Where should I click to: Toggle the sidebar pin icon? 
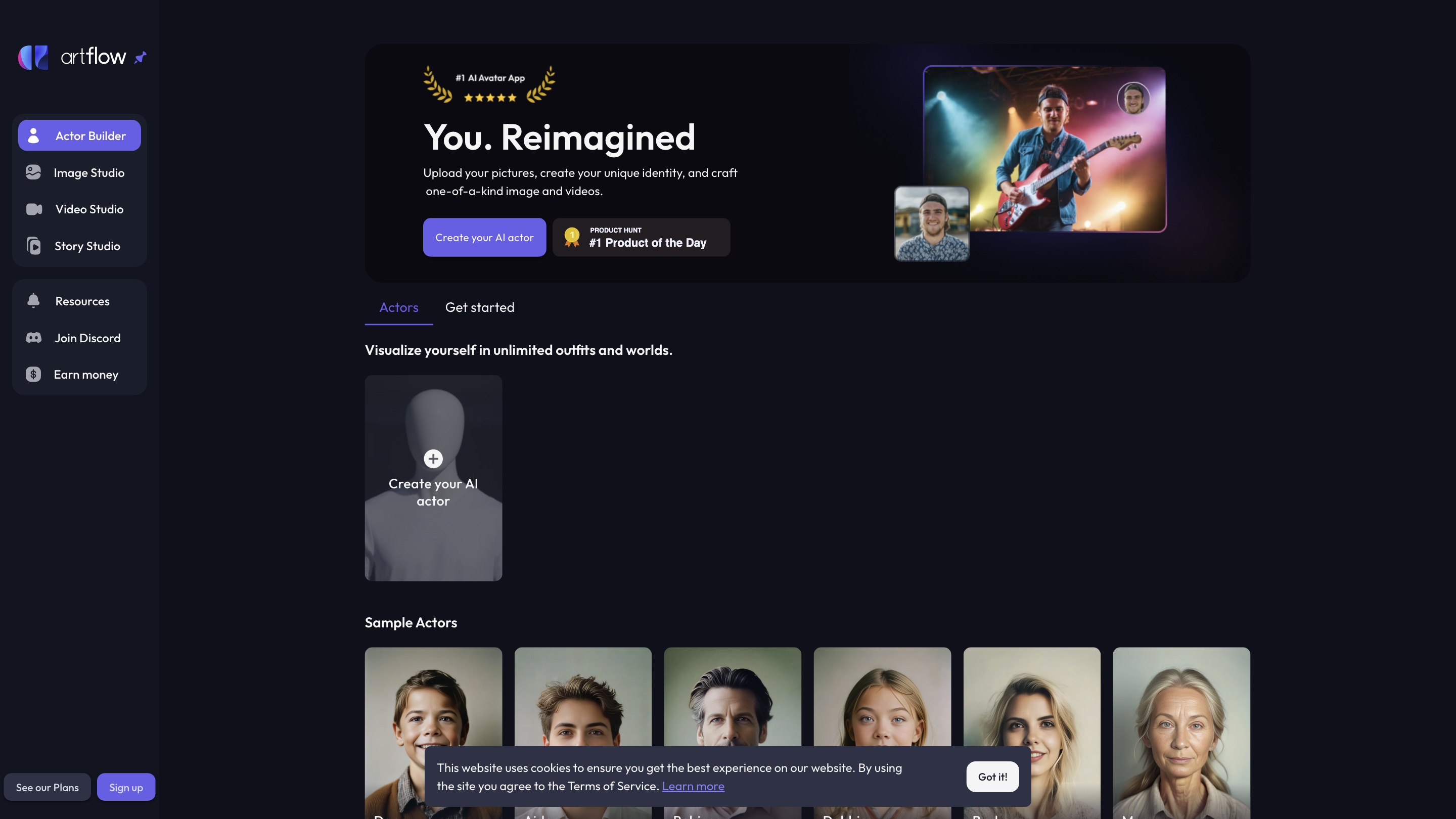(140, 58)
